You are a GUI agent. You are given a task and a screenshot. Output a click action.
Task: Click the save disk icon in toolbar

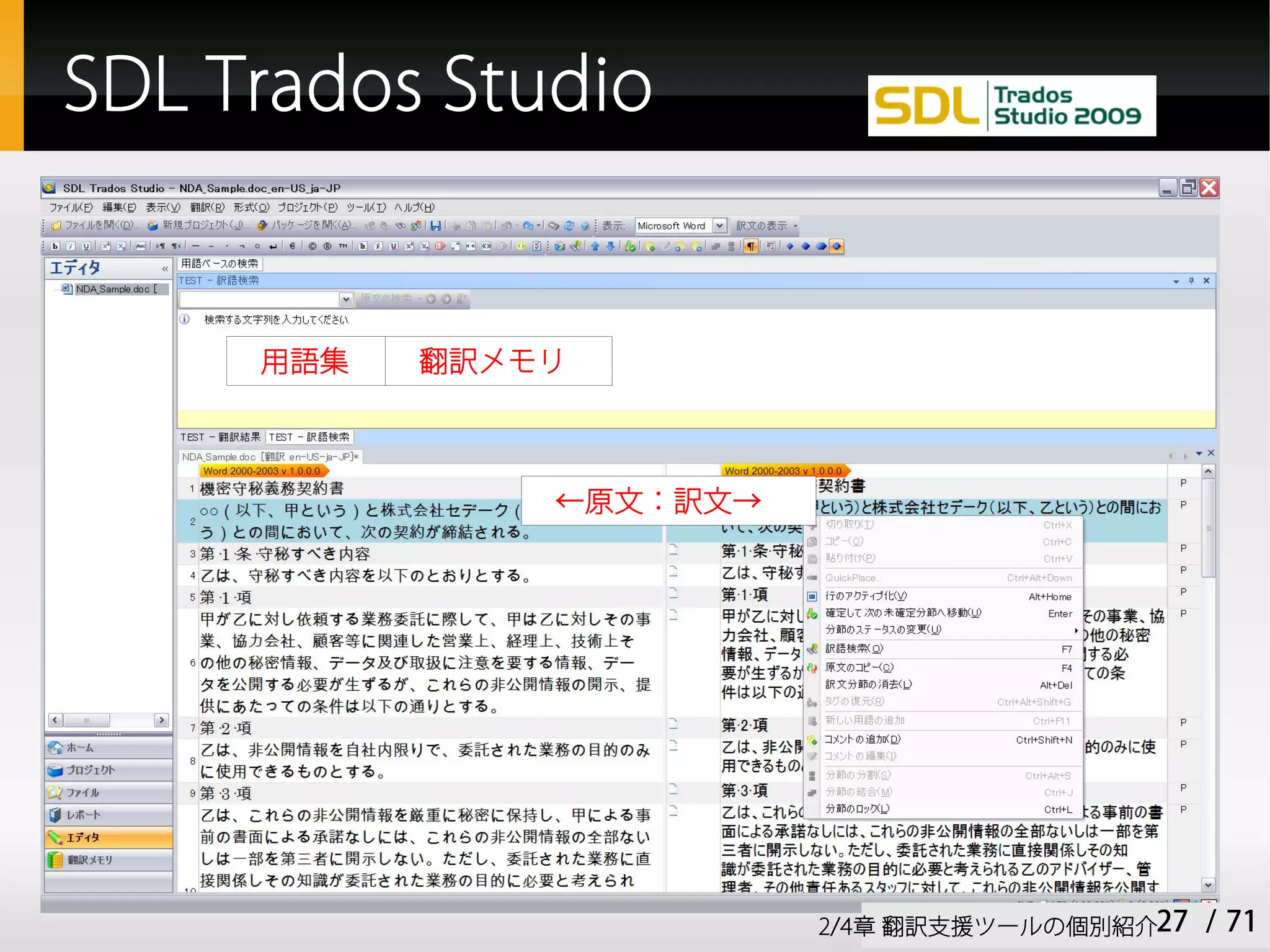436,226
